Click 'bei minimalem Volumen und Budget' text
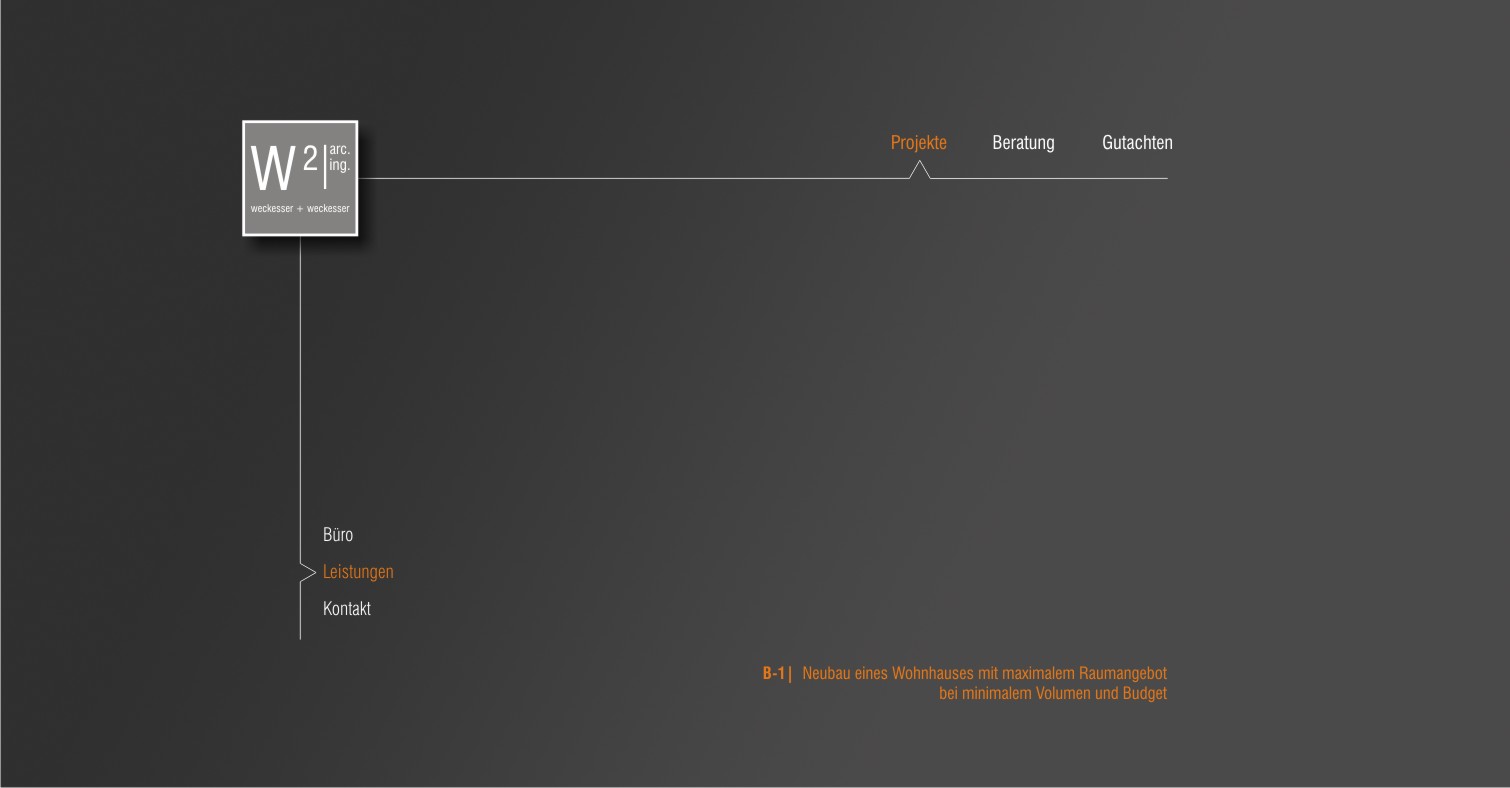The width and height of the screenshot is (1510, 788). coord(1052,693)
